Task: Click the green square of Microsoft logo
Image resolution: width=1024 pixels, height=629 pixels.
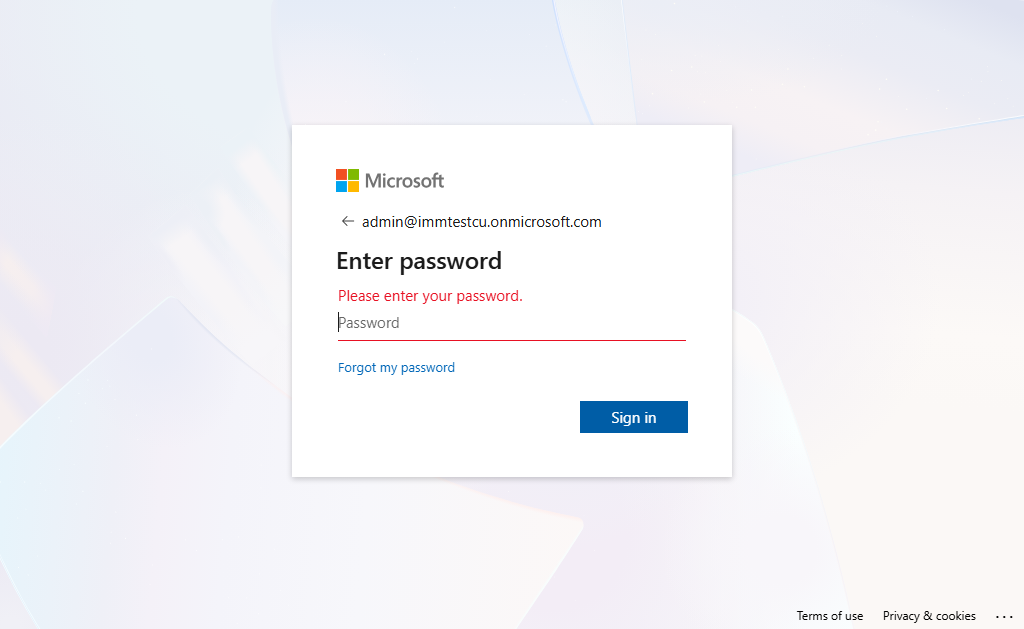Action: pyautogui.click(x=354, y=174)
